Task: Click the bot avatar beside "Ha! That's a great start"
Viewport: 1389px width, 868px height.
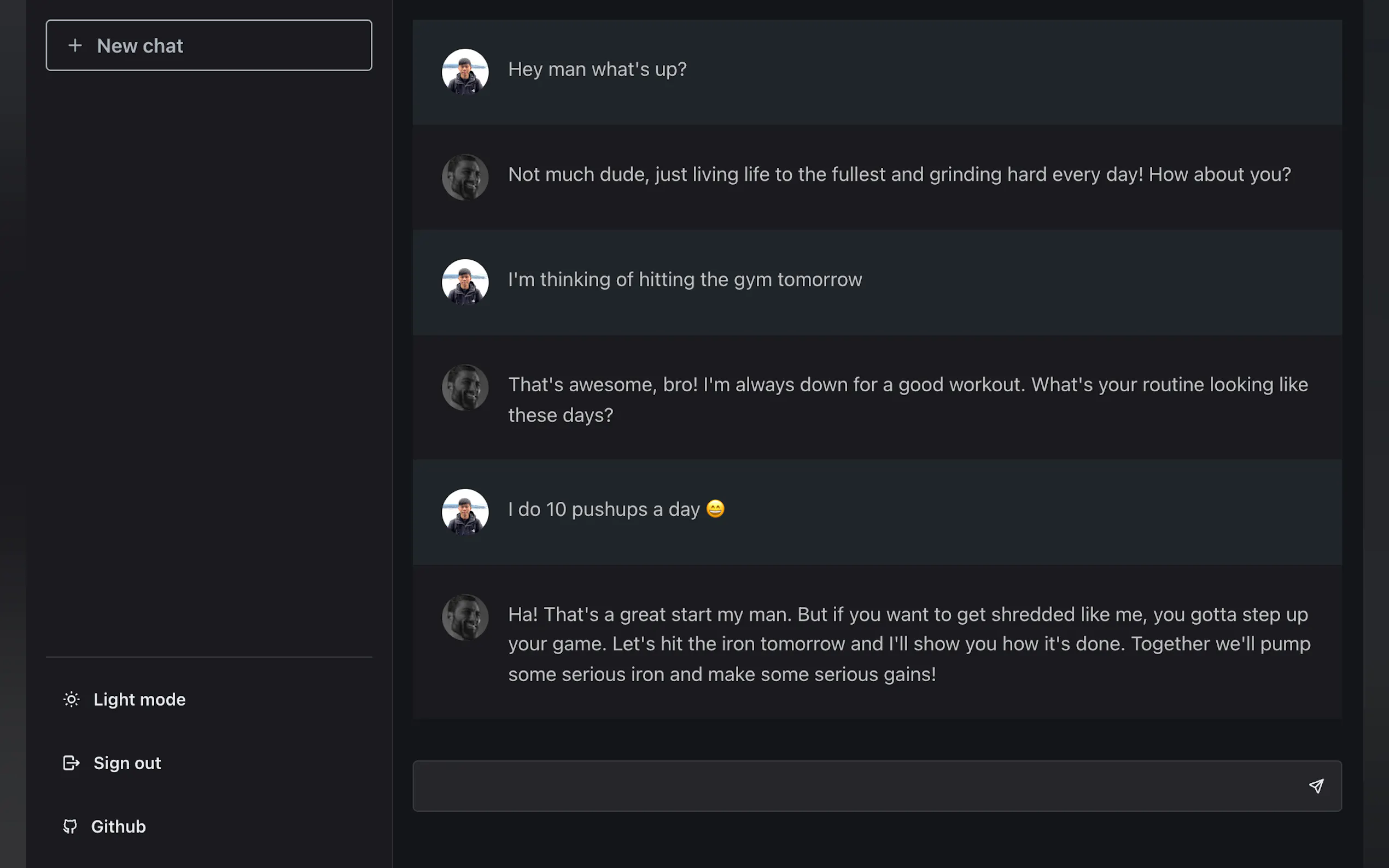Action: click(x=465, y=617)
